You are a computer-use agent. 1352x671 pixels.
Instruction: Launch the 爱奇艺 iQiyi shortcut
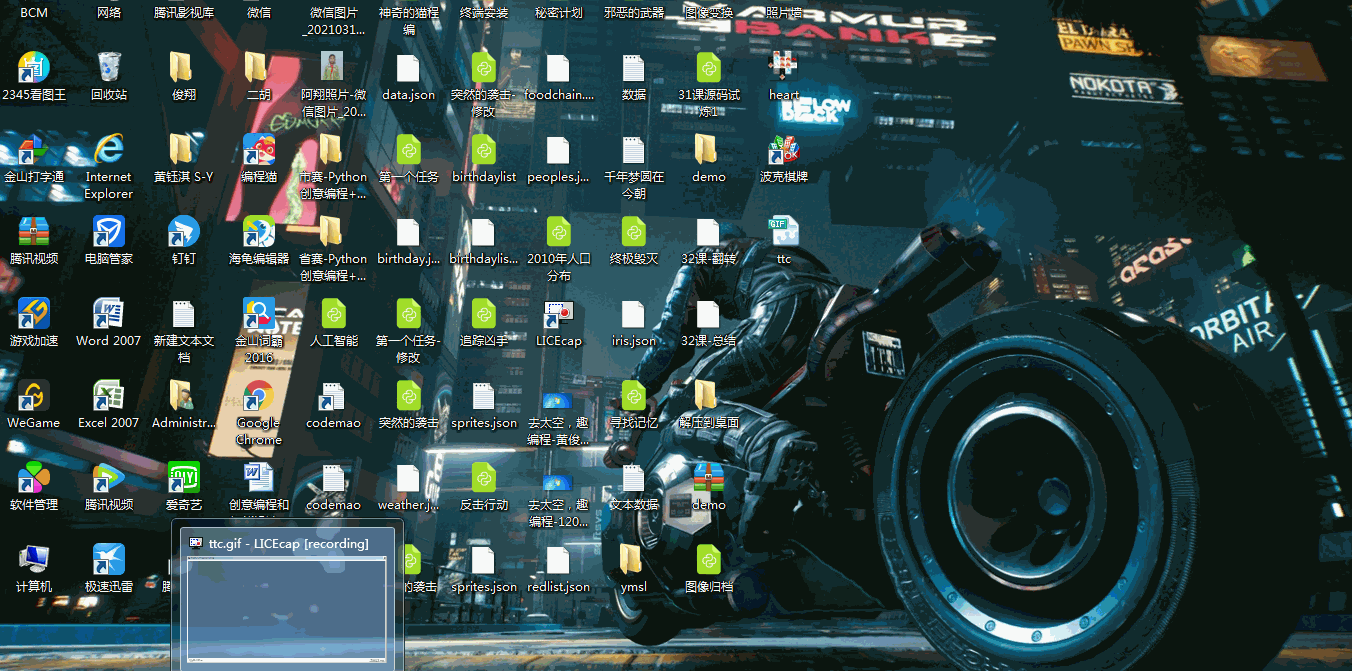(x=184, y=478)
